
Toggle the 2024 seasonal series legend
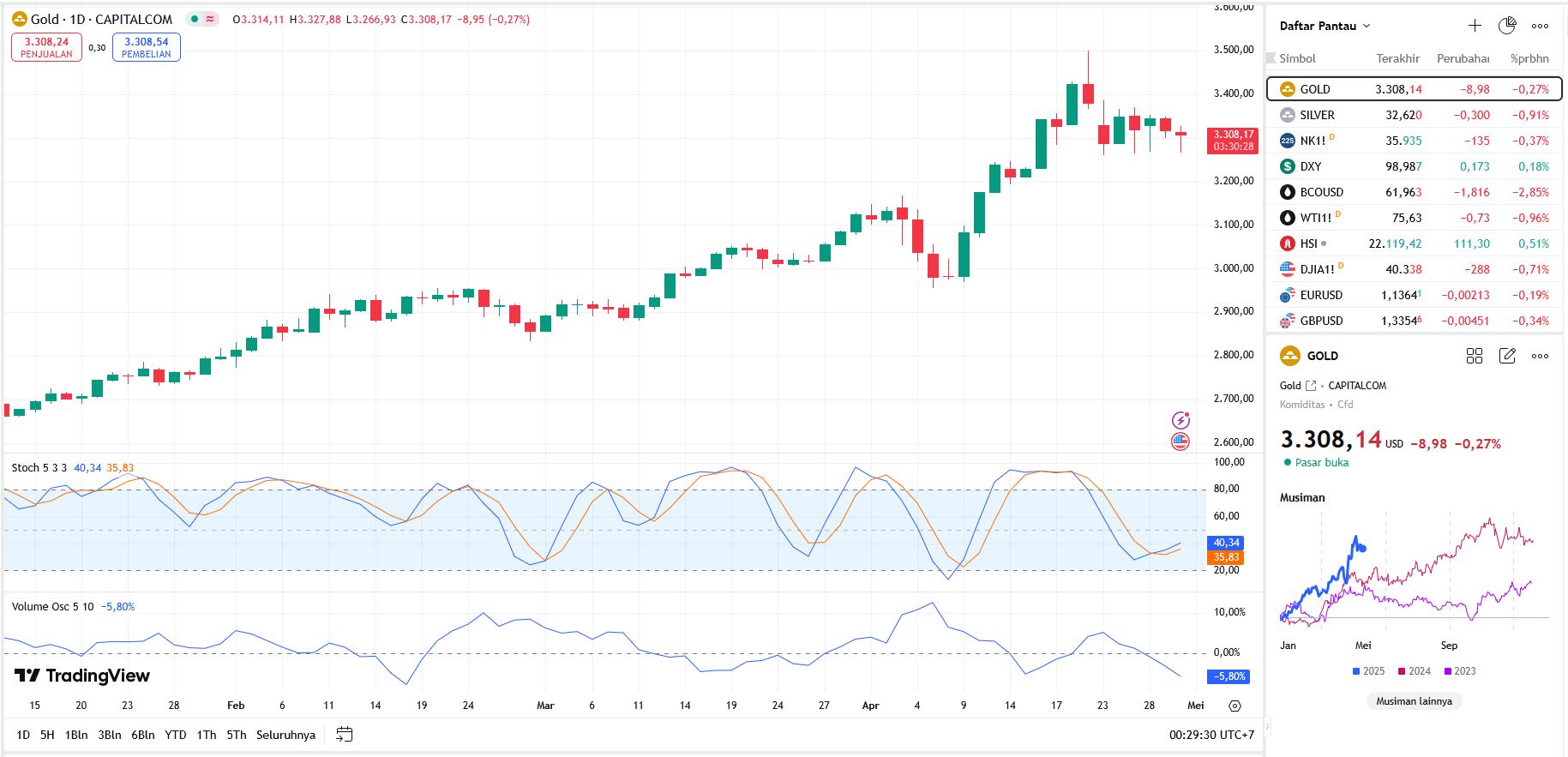[1414, 671]
